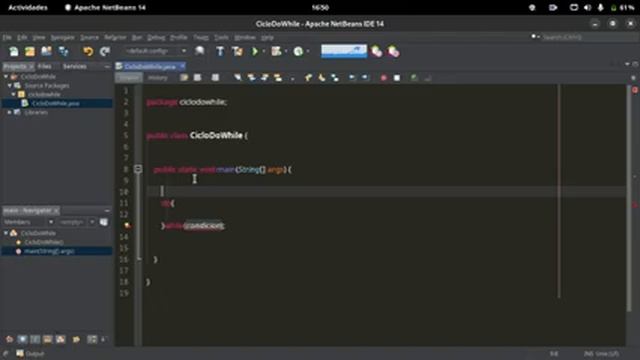Click the Source view button

point(129,78)
